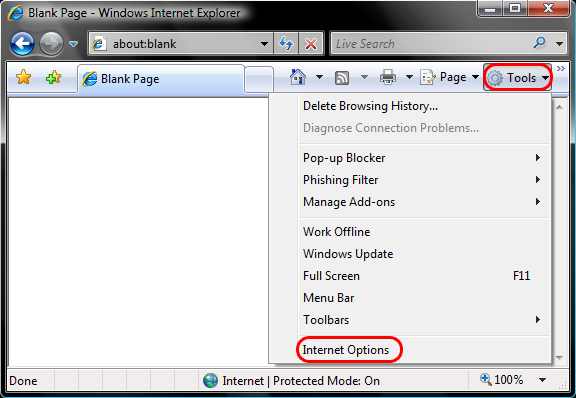Expand the zoom level dropdown arrow
The width and height of the screenshot is (576, 398).
(x=542, y=380)
